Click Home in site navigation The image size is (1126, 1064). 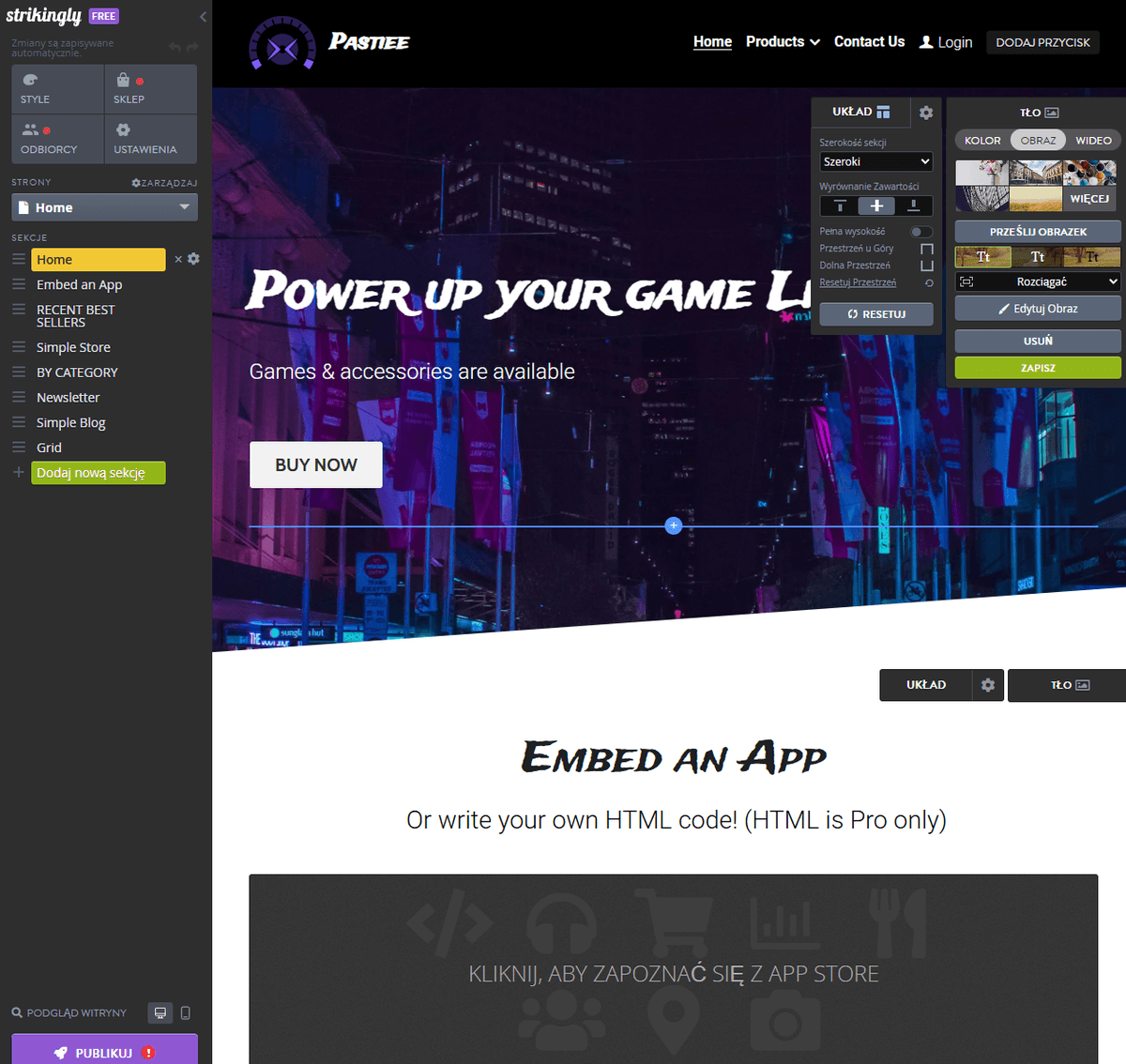[x=712, y=42]
